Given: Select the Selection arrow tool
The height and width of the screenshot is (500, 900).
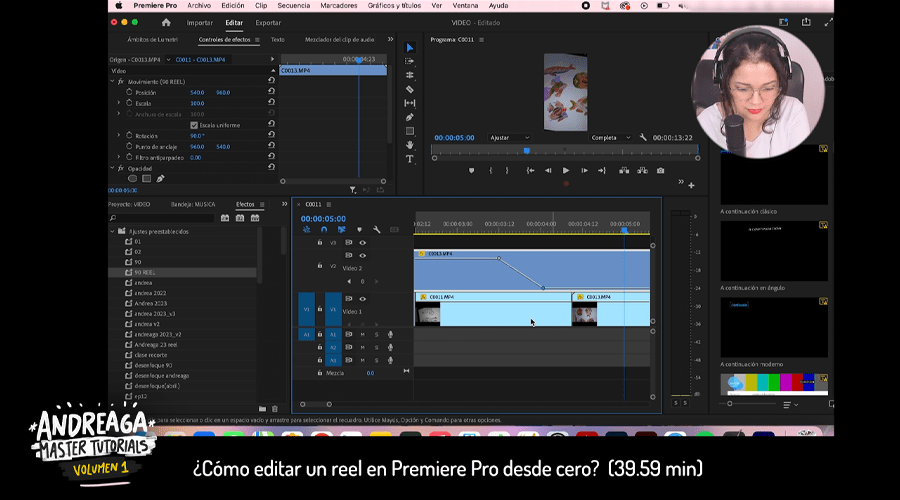Looking at the screenshot, I should click(x=410, y=48).
